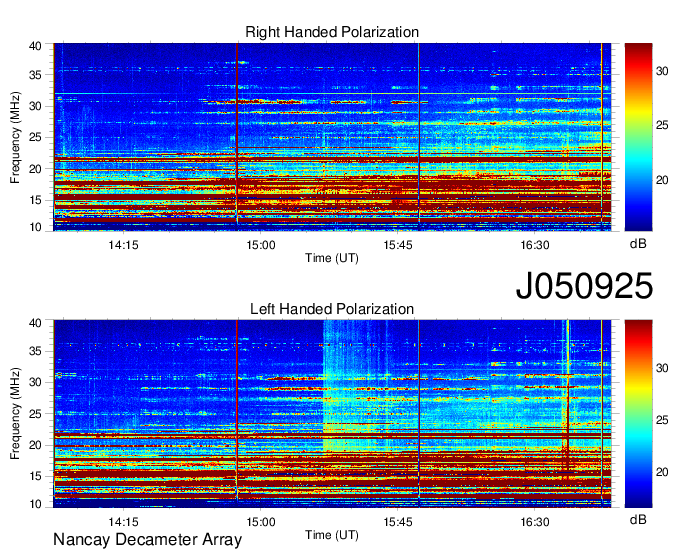Viewport: 680px width, 552px height.
Task: Click the "30" value on the Left Handed colorbar
Action: pyautogui.click(x=662, y=368)
